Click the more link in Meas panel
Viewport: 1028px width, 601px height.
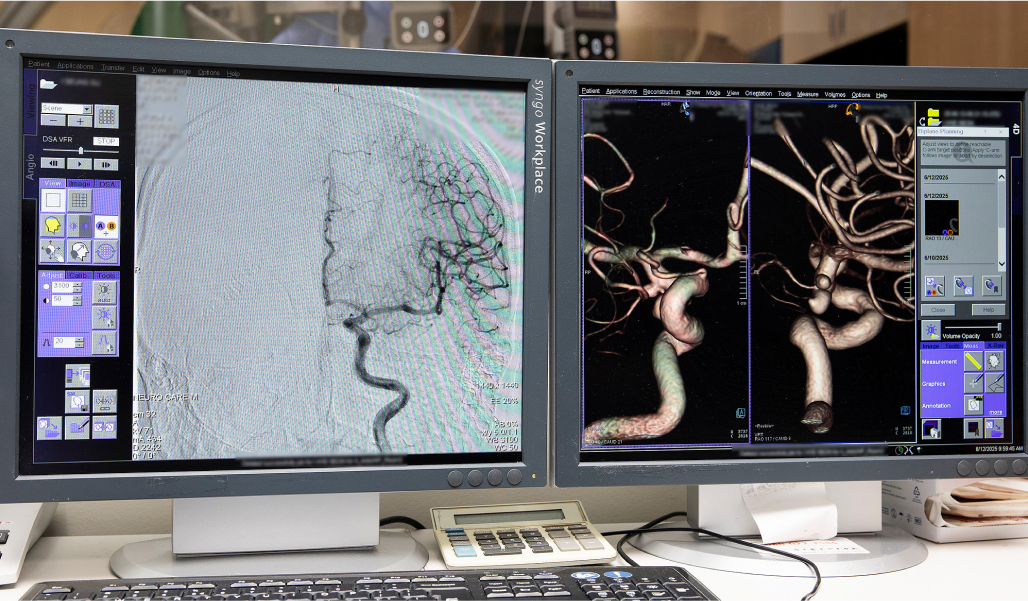tap(995, 412)
